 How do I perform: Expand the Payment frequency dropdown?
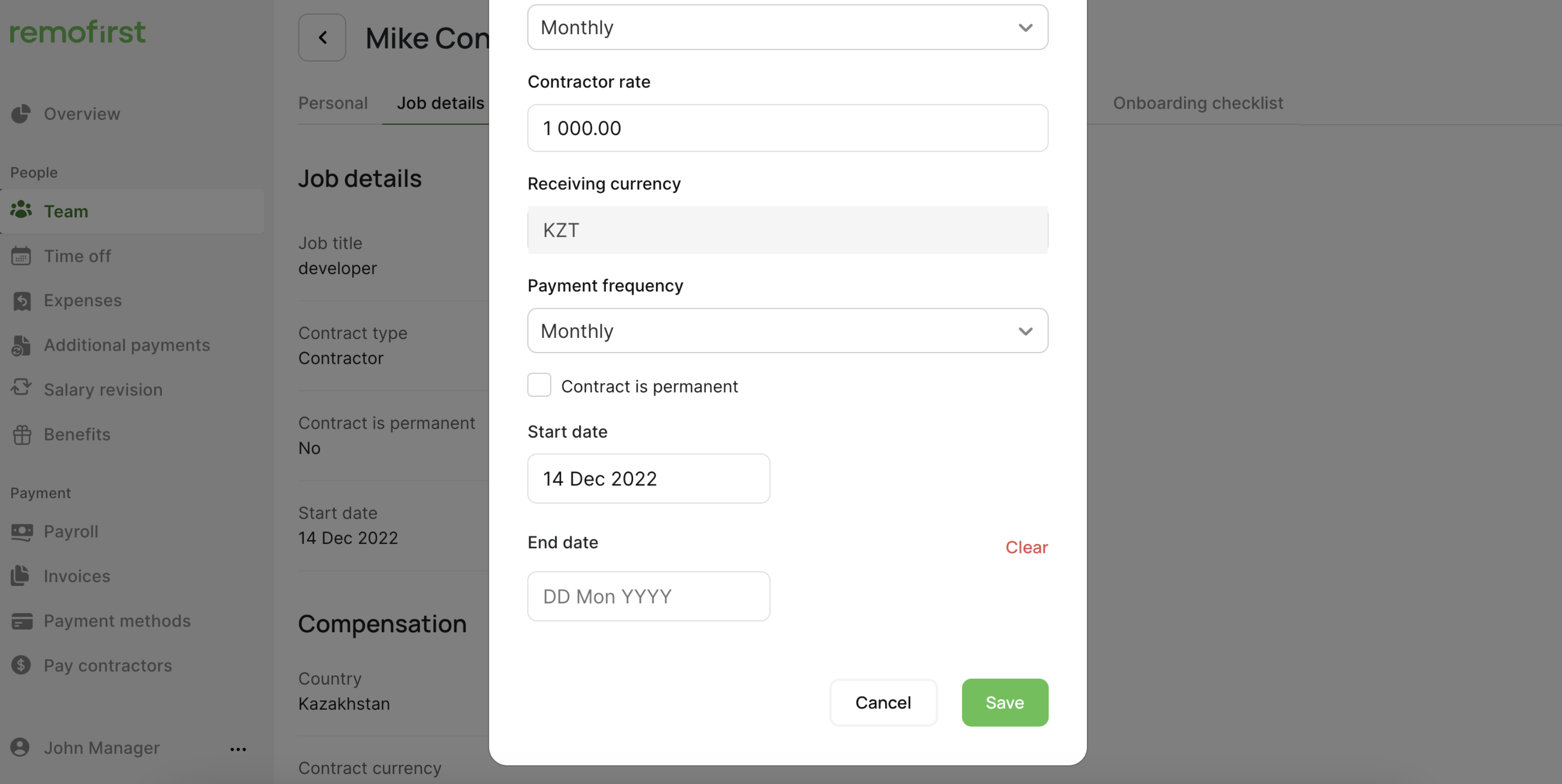787,331
